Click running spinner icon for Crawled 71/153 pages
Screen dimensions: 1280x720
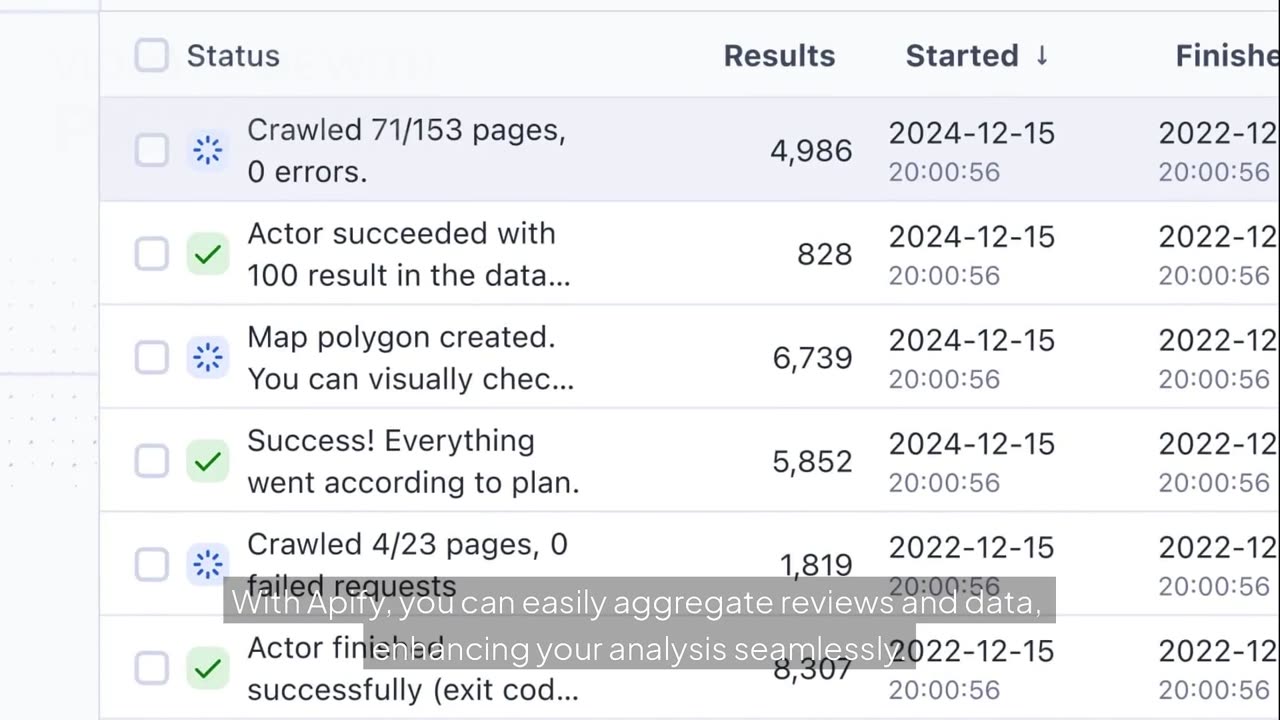(208, 151)
